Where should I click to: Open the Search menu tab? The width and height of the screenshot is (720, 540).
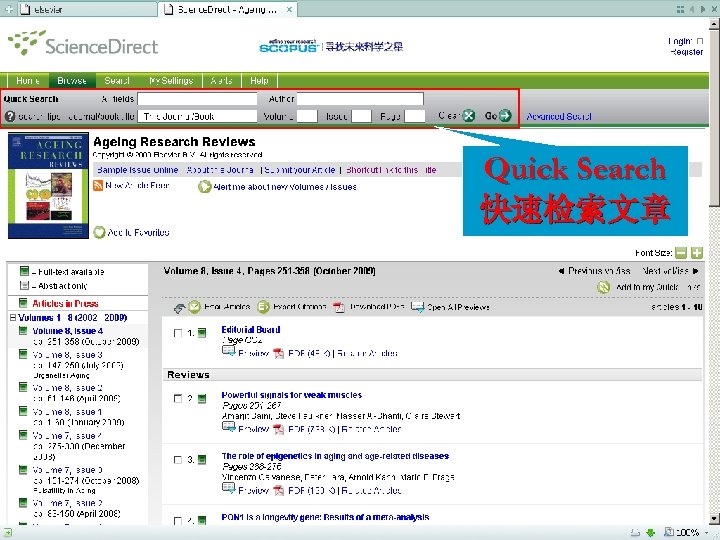pyautogui.click(x=117, y=80)
